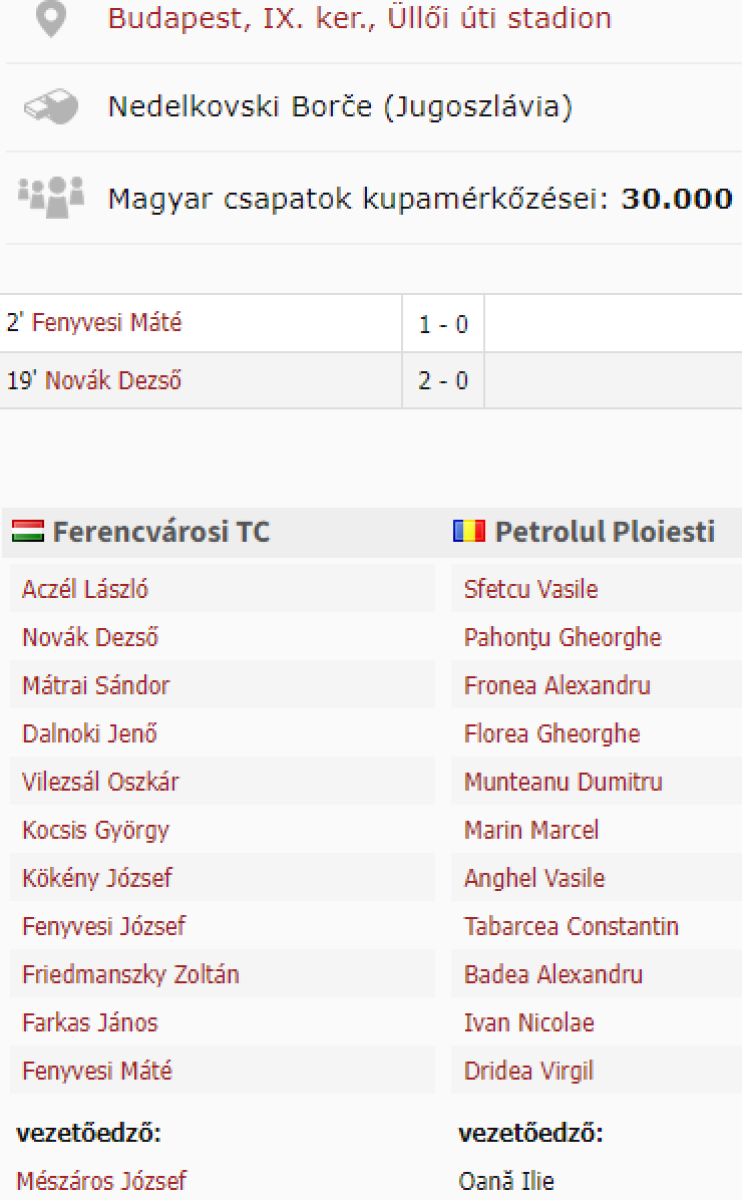Viewport: 742px width, 1200px height.
Task: Click the 1 - 0 score cell
Action: point(443,324)
